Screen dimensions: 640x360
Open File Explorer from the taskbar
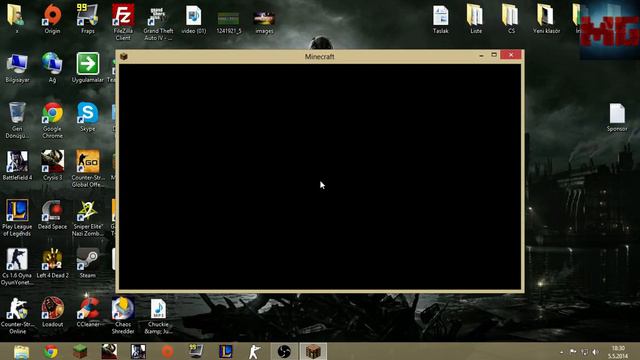point(21,352)
